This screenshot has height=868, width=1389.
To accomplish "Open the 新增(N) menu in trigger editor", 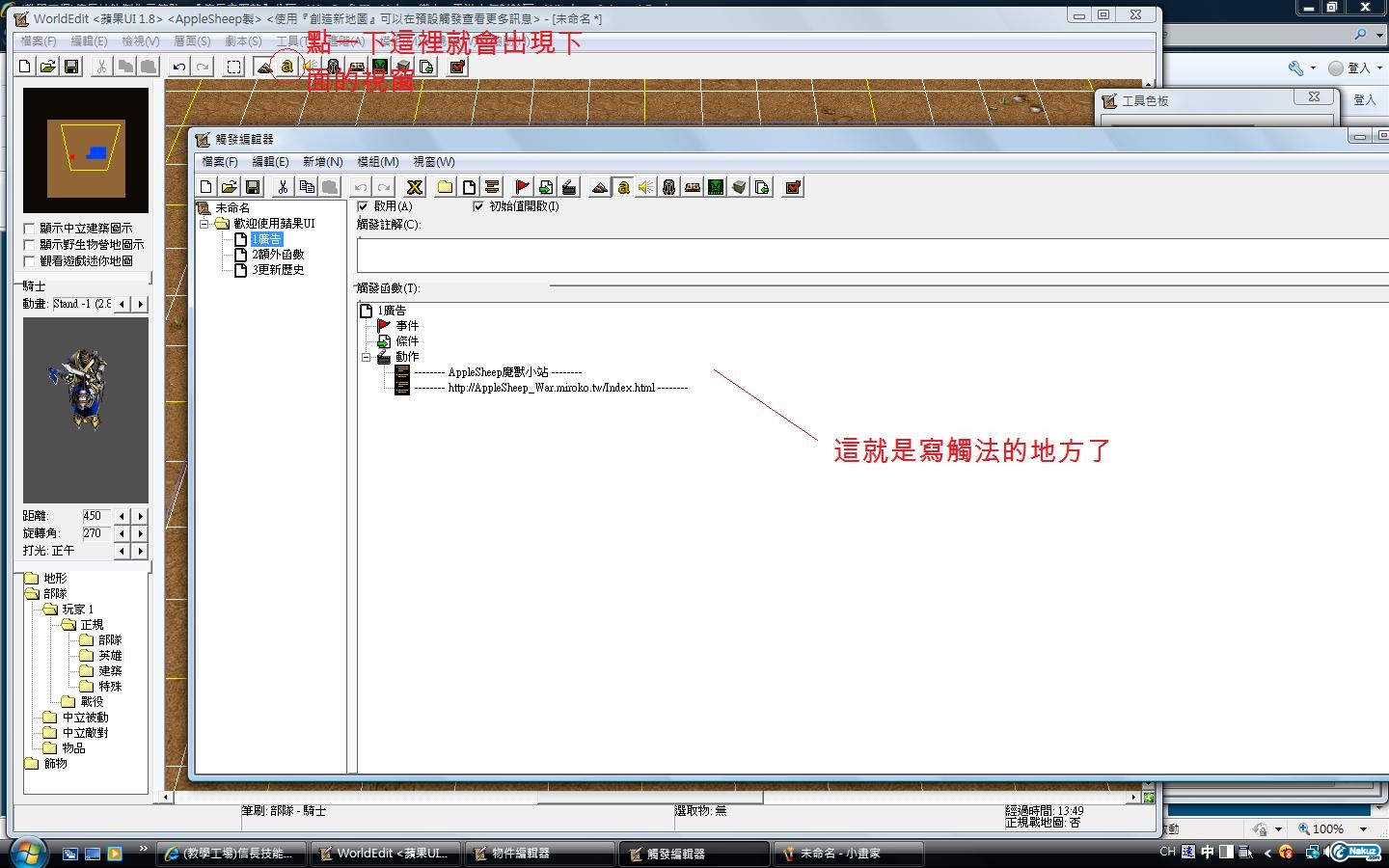I will point(322,162).
